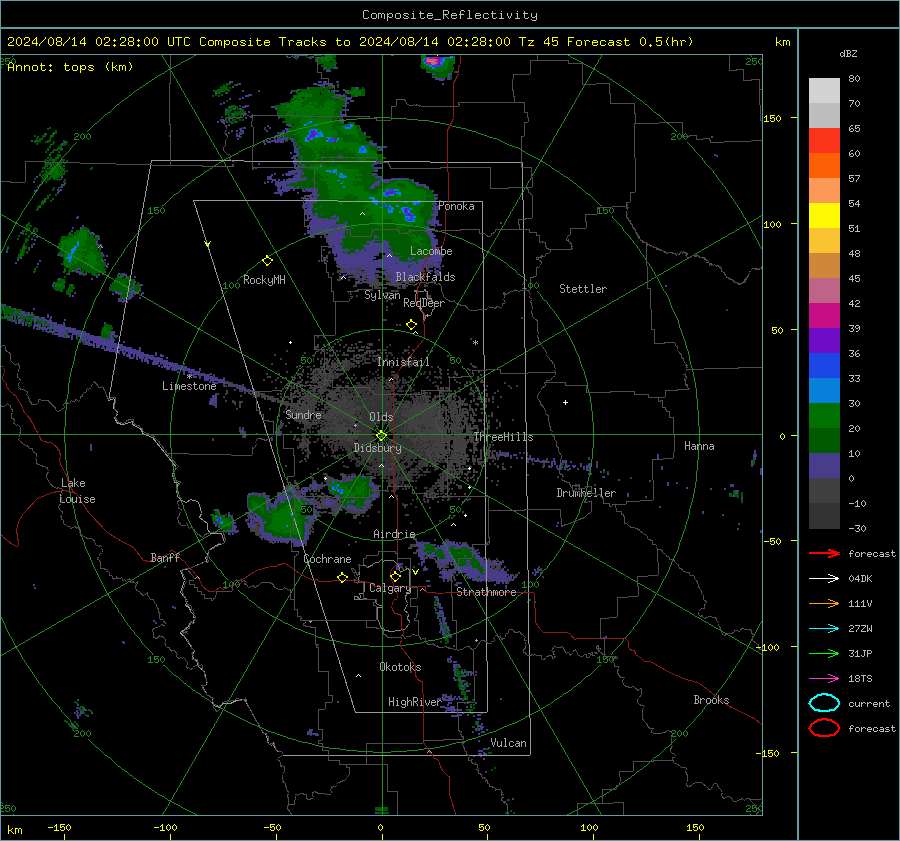This screenshot has width=900, height=841.
Task: Click the cyan current ellipse icon
Action: [x=824, y=703]
